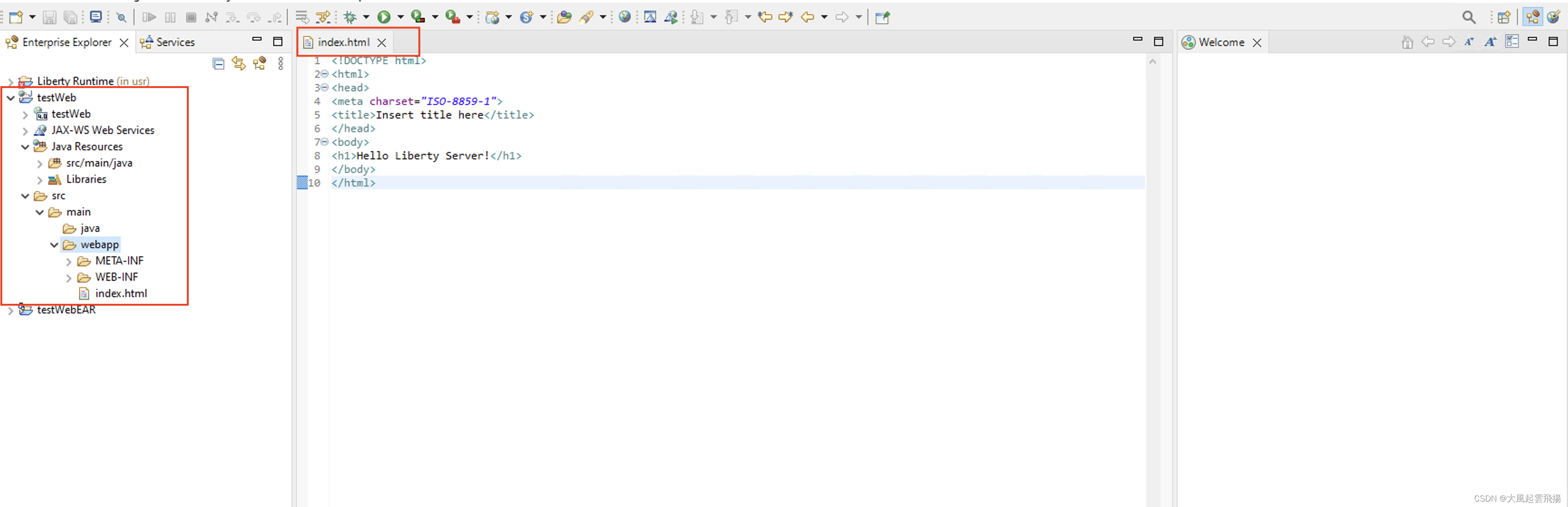Collapse All in Enterprise Explorer
Image resolution: width=1568 pixels, height=507 pixels.
pyautogui.click(x=218, y=63)
